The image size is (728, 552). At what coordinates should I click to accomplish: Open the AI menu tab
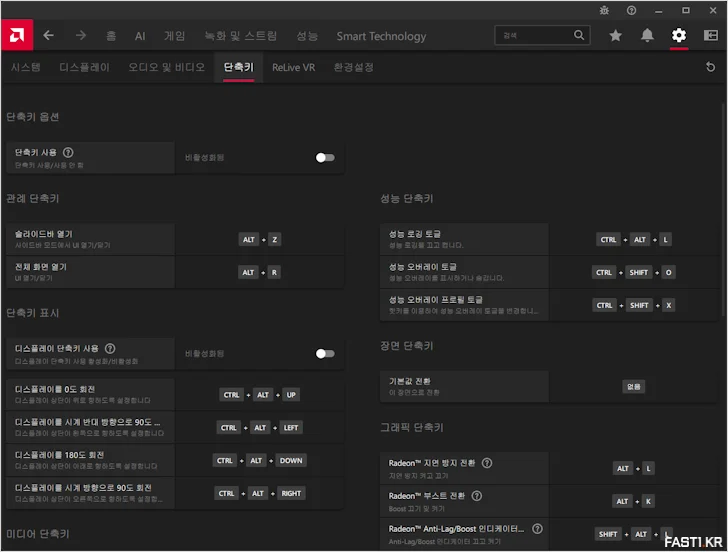(140, 36)
